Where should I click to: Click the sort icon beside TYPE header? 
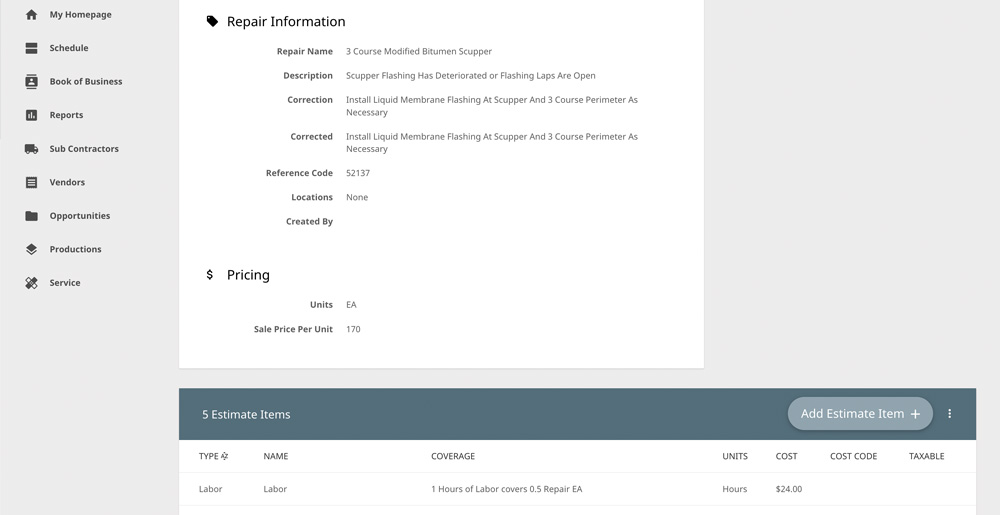(224, 456)
